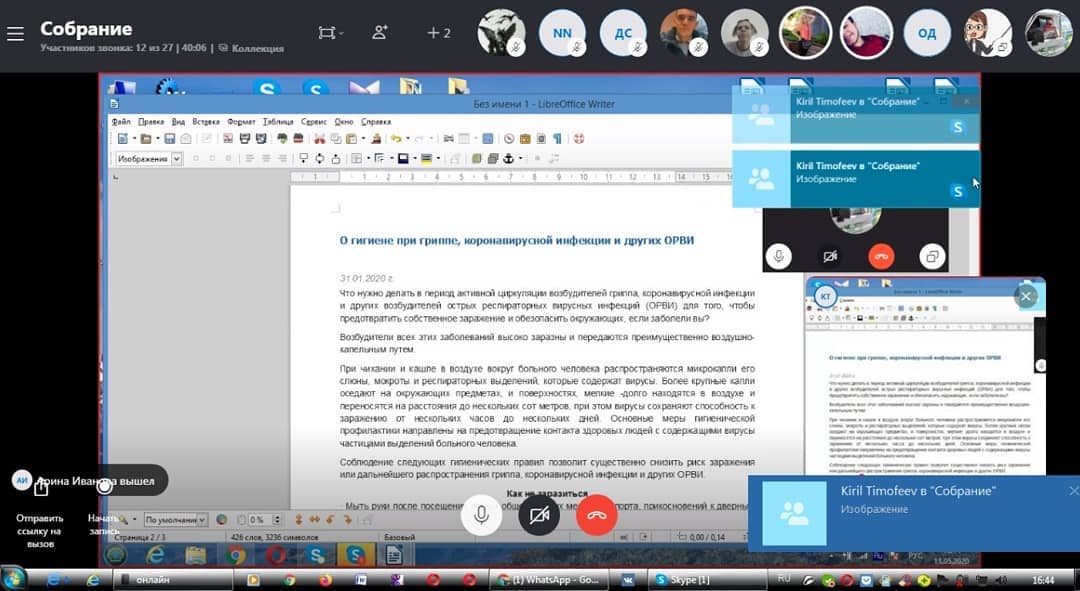
Task: Turn on the main call camera
Action: [539, 515]
